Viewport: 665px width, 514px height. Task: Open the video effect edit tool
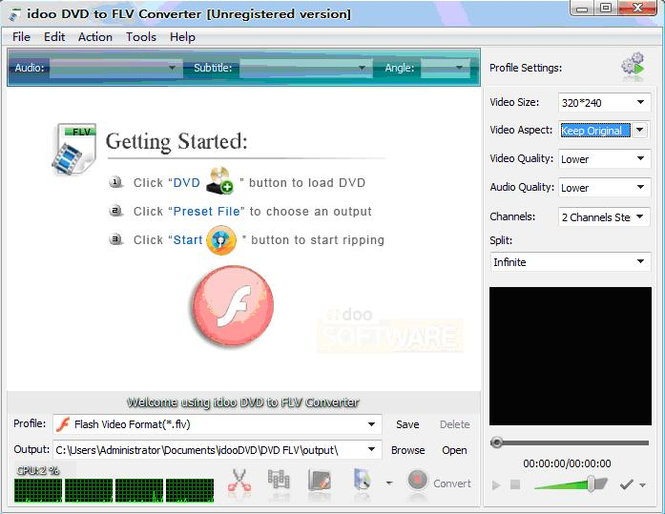[319, 480]
